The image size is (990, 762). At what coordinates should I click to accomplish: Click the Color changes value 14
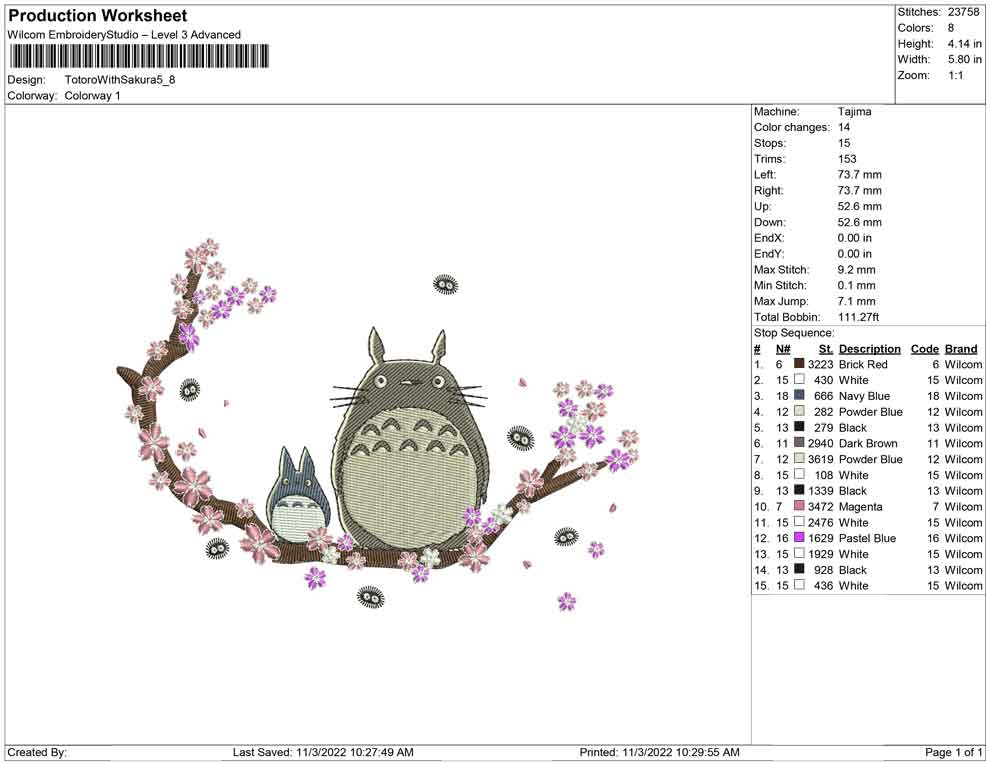844,128
